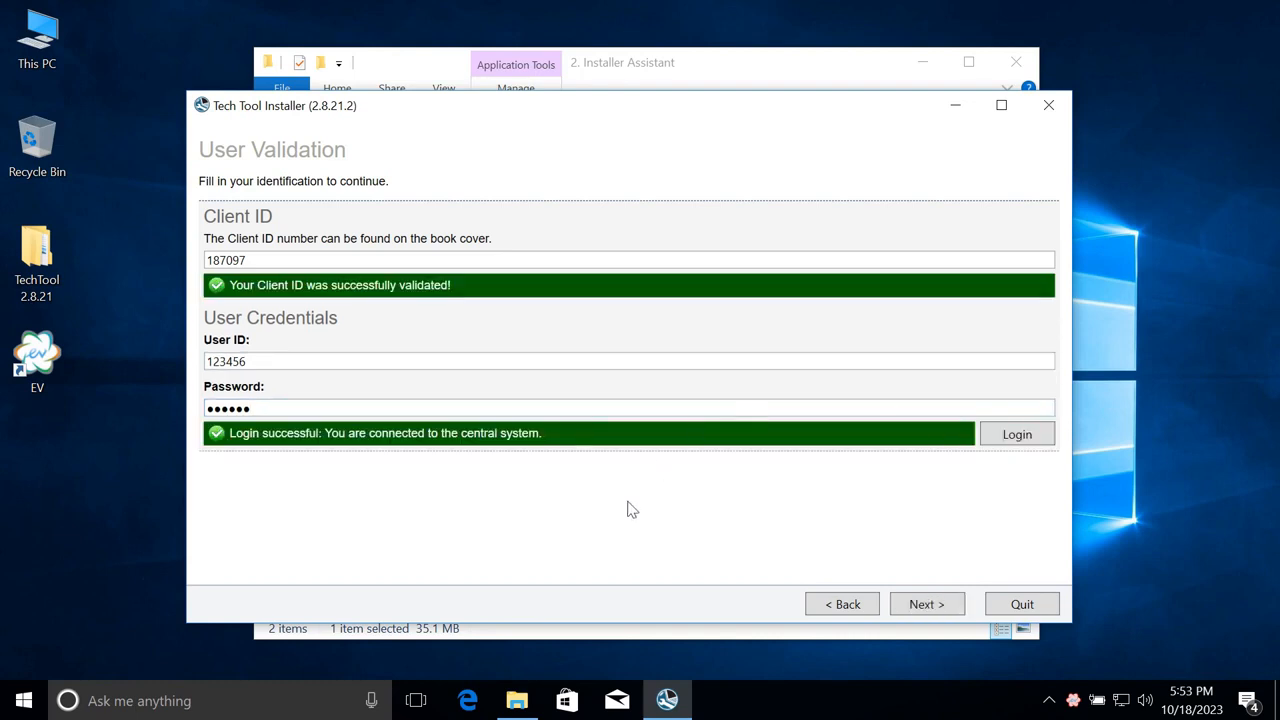
Task: Open the Microsoft Store from the taskbar
Action: [x=567, y=700]
